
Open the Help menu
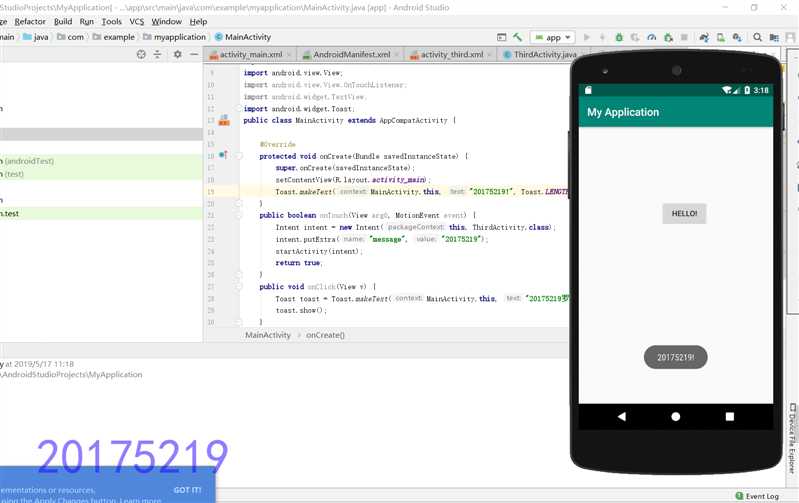[x=198, y=21]
